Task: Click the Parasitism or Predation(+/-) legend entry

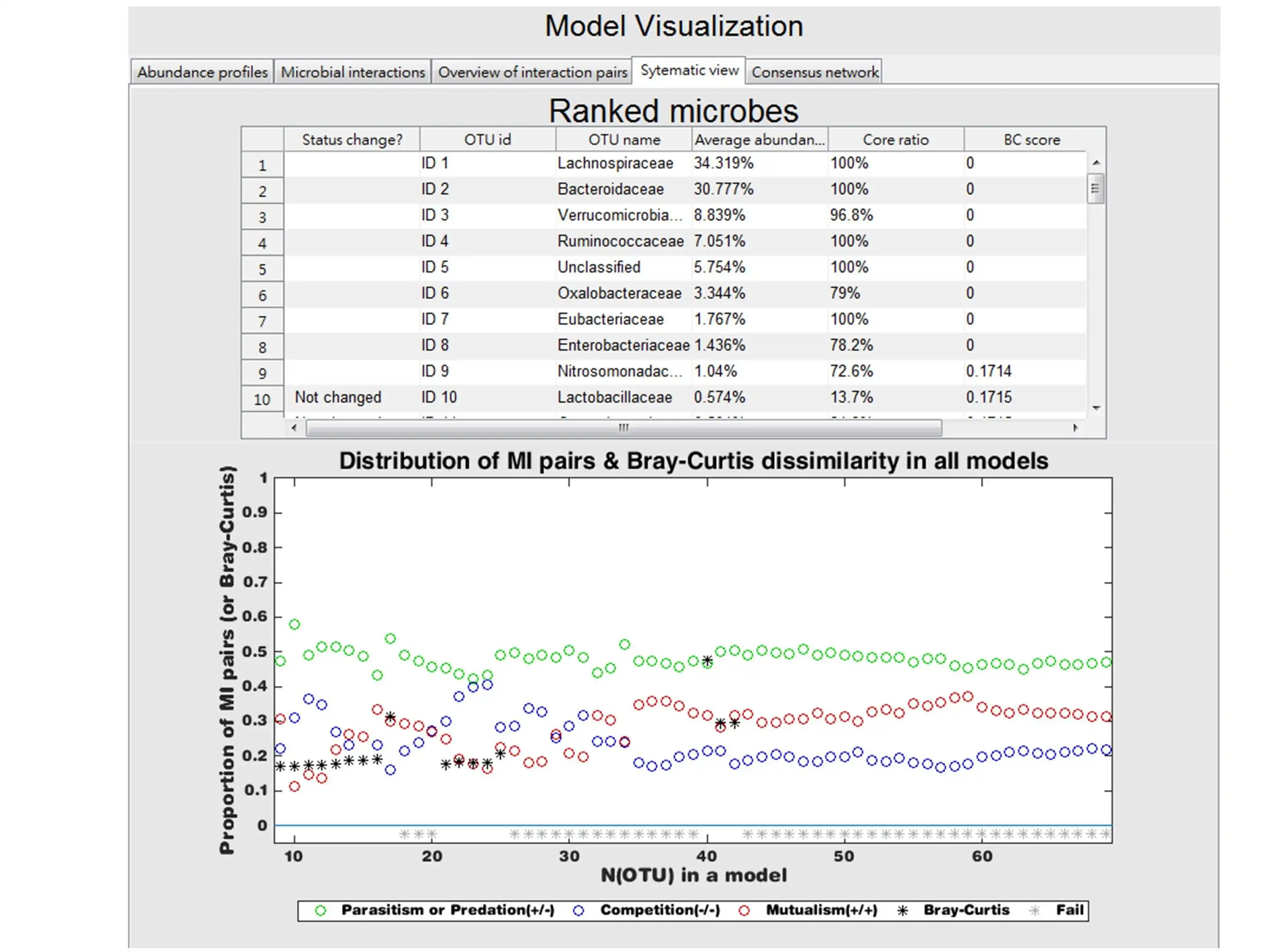Action: point(435,910)
